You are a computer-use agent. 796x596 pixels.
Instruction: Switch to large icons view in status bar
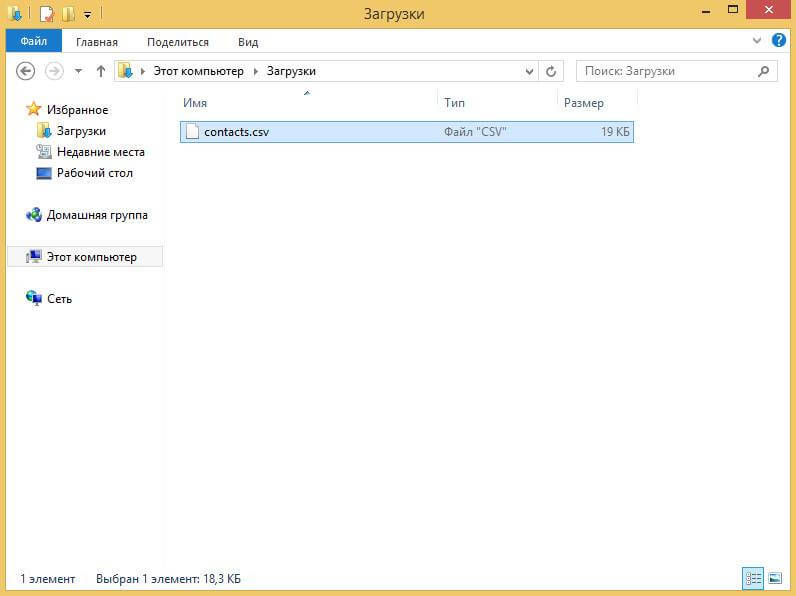[775, 578]
